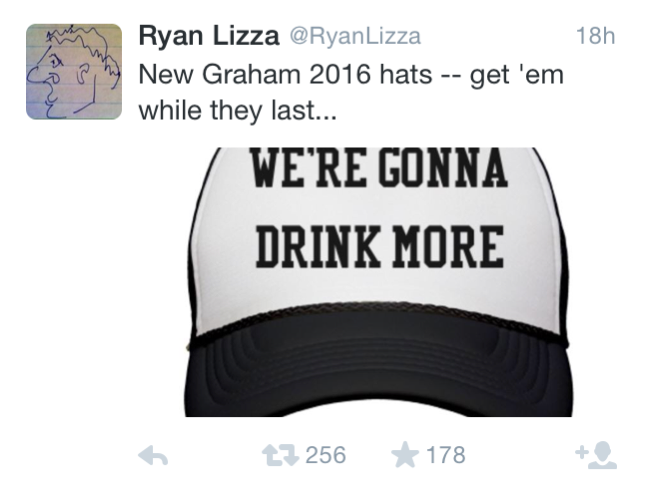Click 'while they last...' tweet line
Viewport: 659px width, 494px height.
click(x=238, y=111)
